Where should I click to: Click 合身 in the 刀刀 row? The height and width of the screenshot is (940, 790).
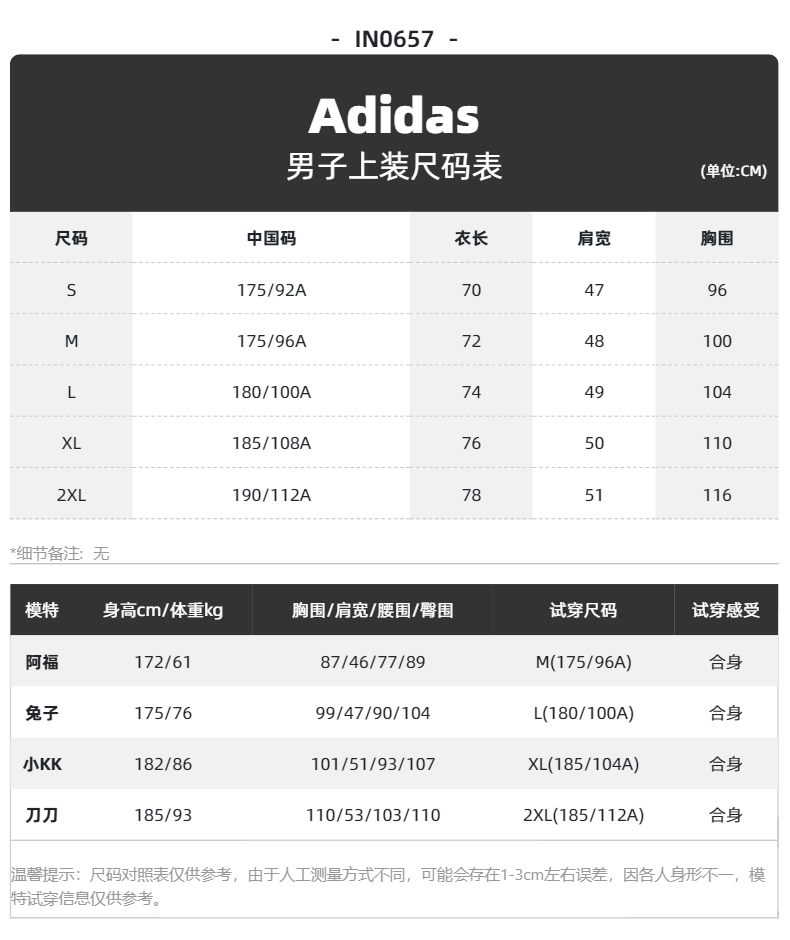click(x=725, y=815)
